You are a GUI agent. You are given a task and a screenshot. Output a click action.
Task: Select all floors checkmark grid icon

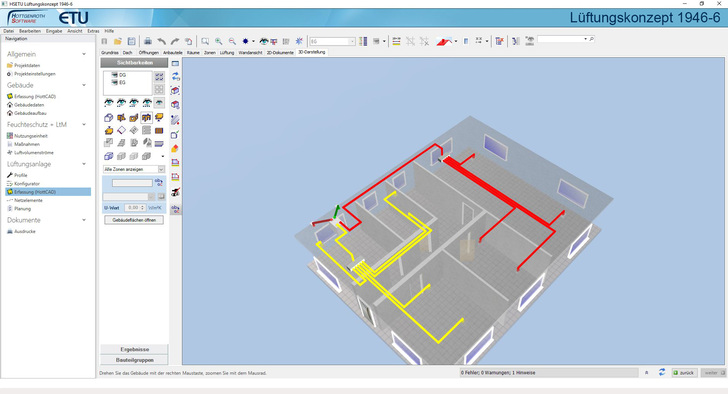tap(159, 77)
